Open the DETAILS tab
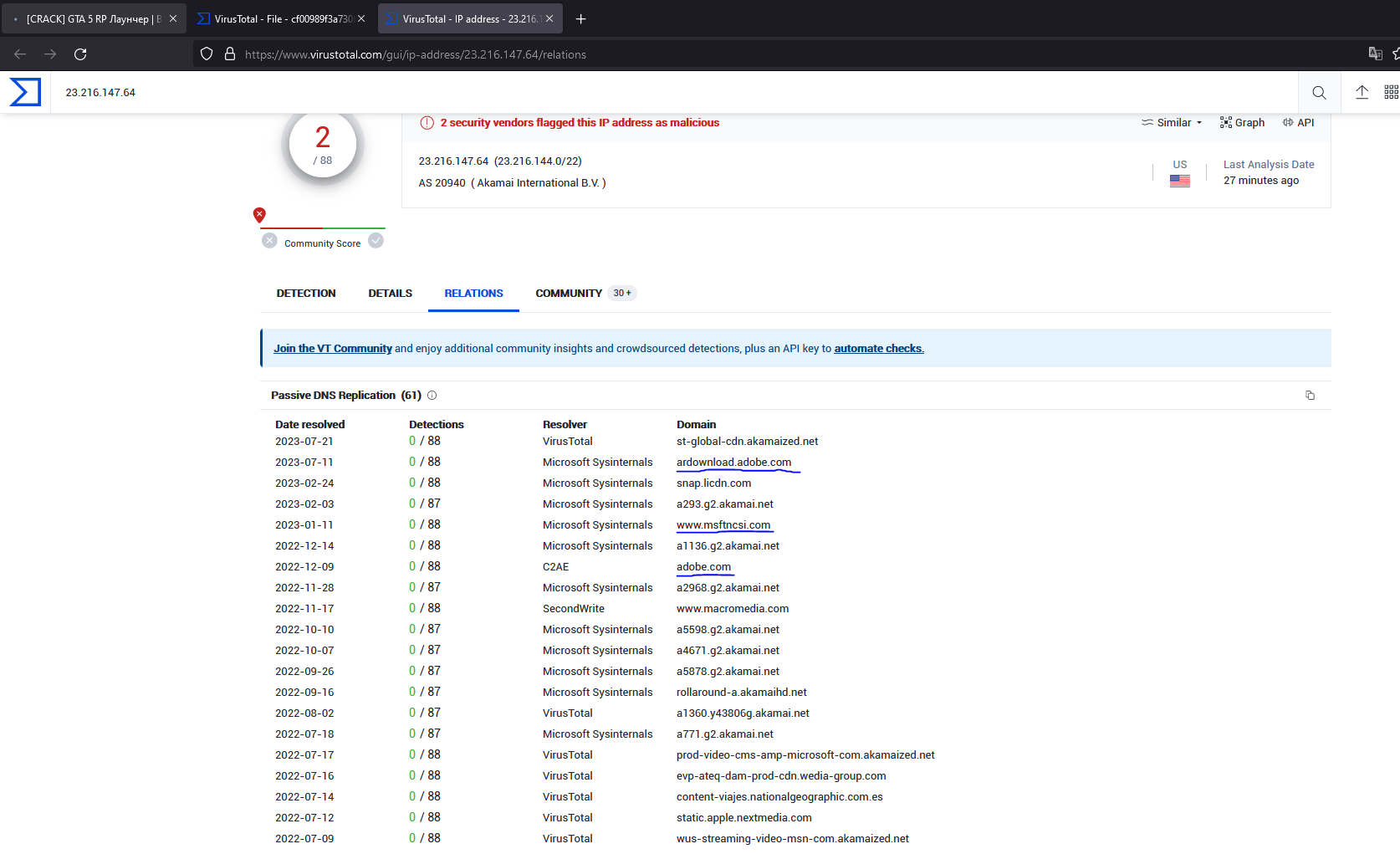Screen dimensions: 1400x854 coord(391,294)
